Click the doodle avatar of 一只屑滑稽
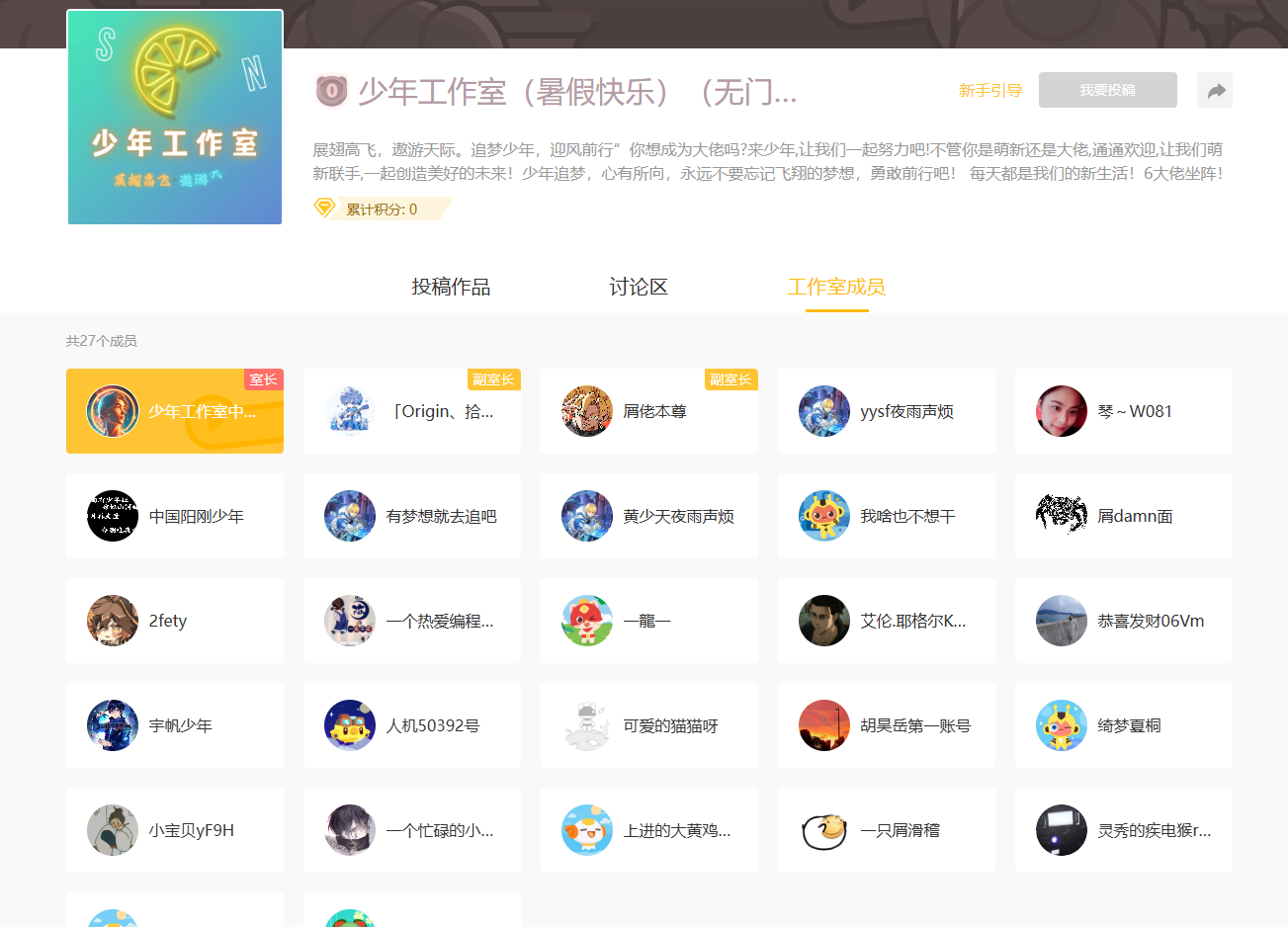This screenshot has width=1288, height=927. (824, 830)
